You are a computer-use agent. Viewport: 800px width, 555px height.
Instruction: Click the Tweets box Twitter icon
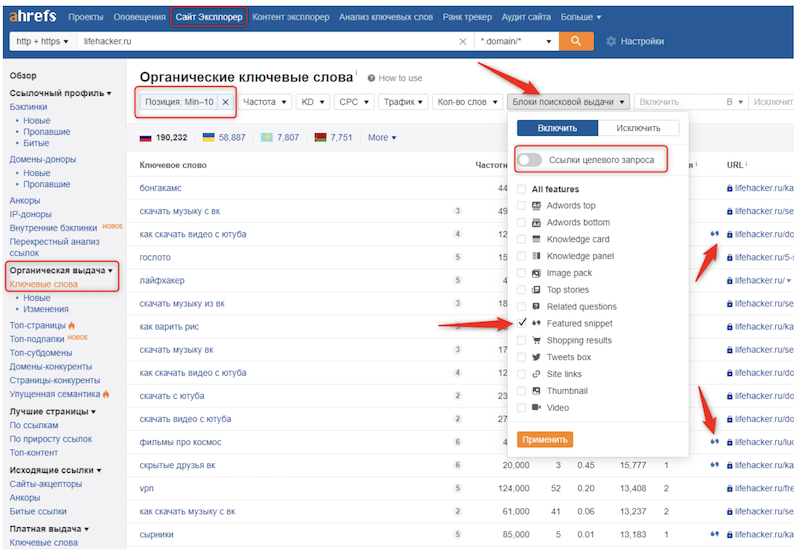pos(536,357)
